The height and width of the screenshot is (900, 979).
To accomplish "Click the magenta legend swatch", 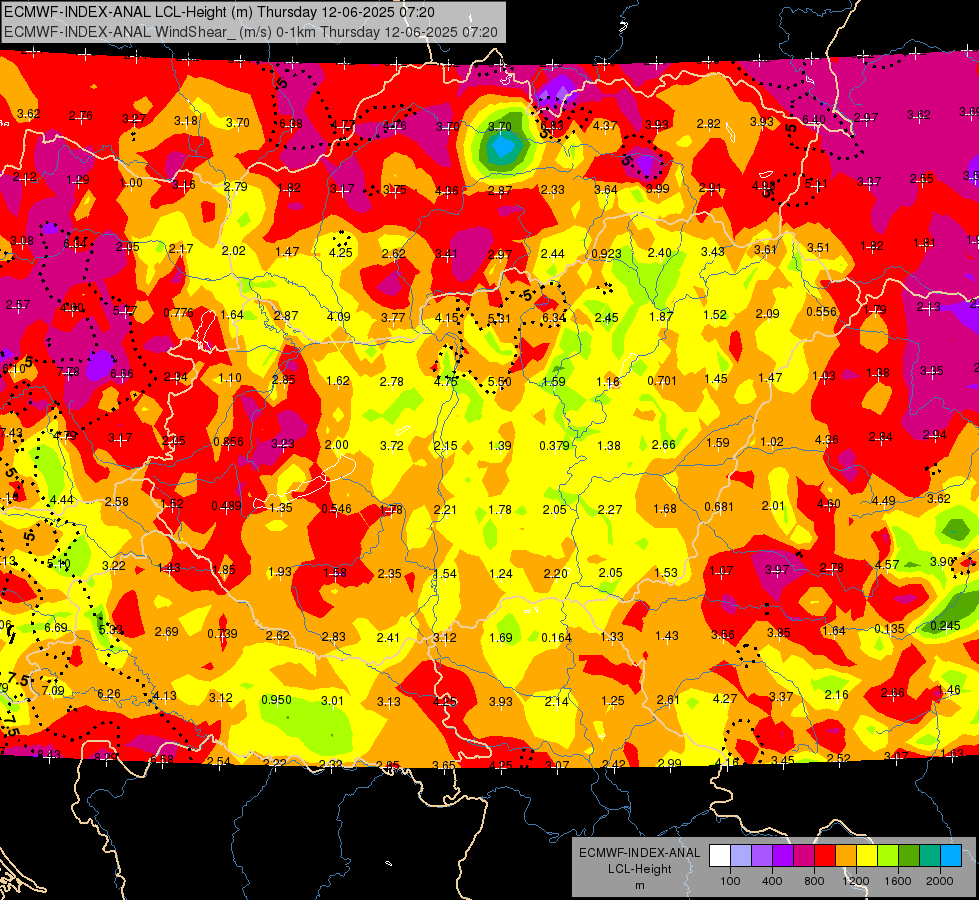I will coord(804,855).
